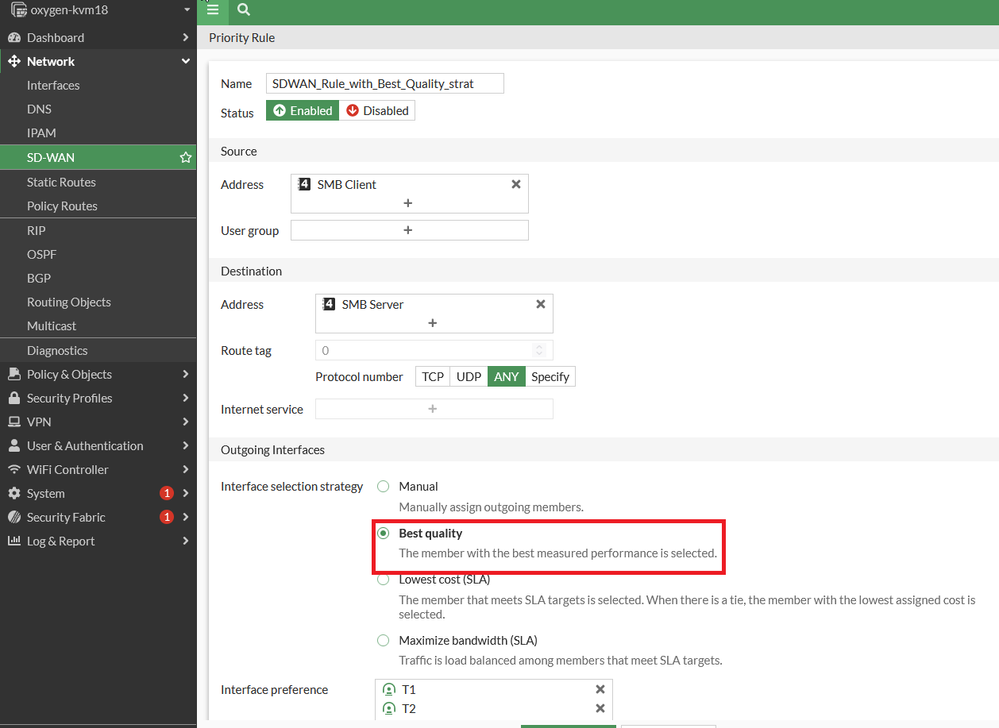Viewport: 999px width, 728px height.
Task: Choose ANY protocol number
Action: [x=507, y=376]
